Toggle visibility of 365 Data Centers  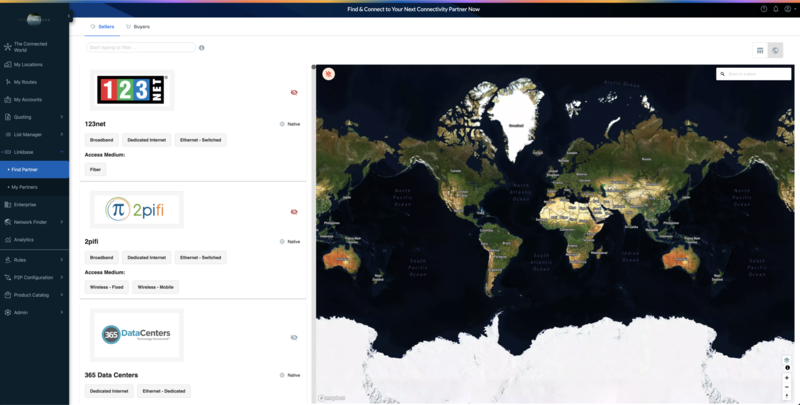click(x=294, y=337)
